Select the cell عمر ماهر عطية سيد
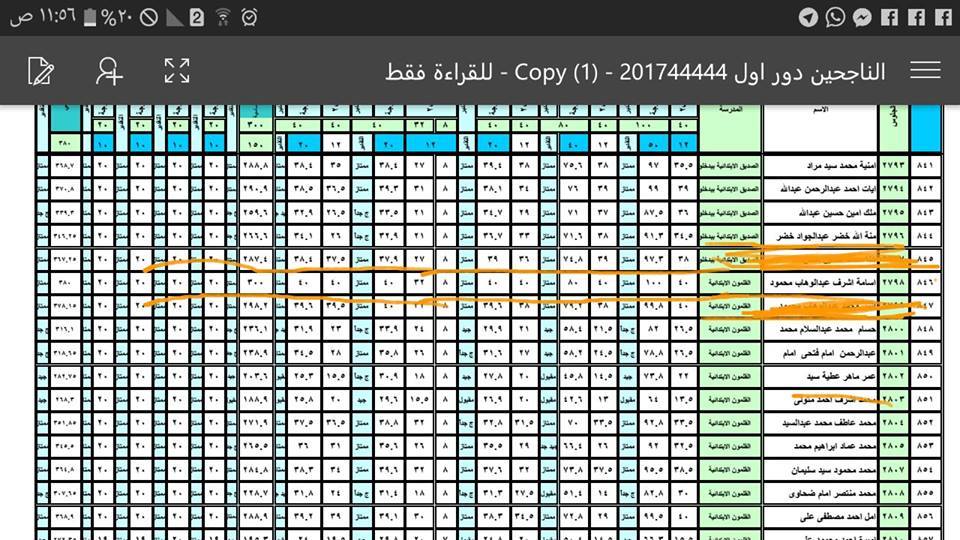Image resolution: width=960 pixels, height=540 pixels. (x=820, y=376)
